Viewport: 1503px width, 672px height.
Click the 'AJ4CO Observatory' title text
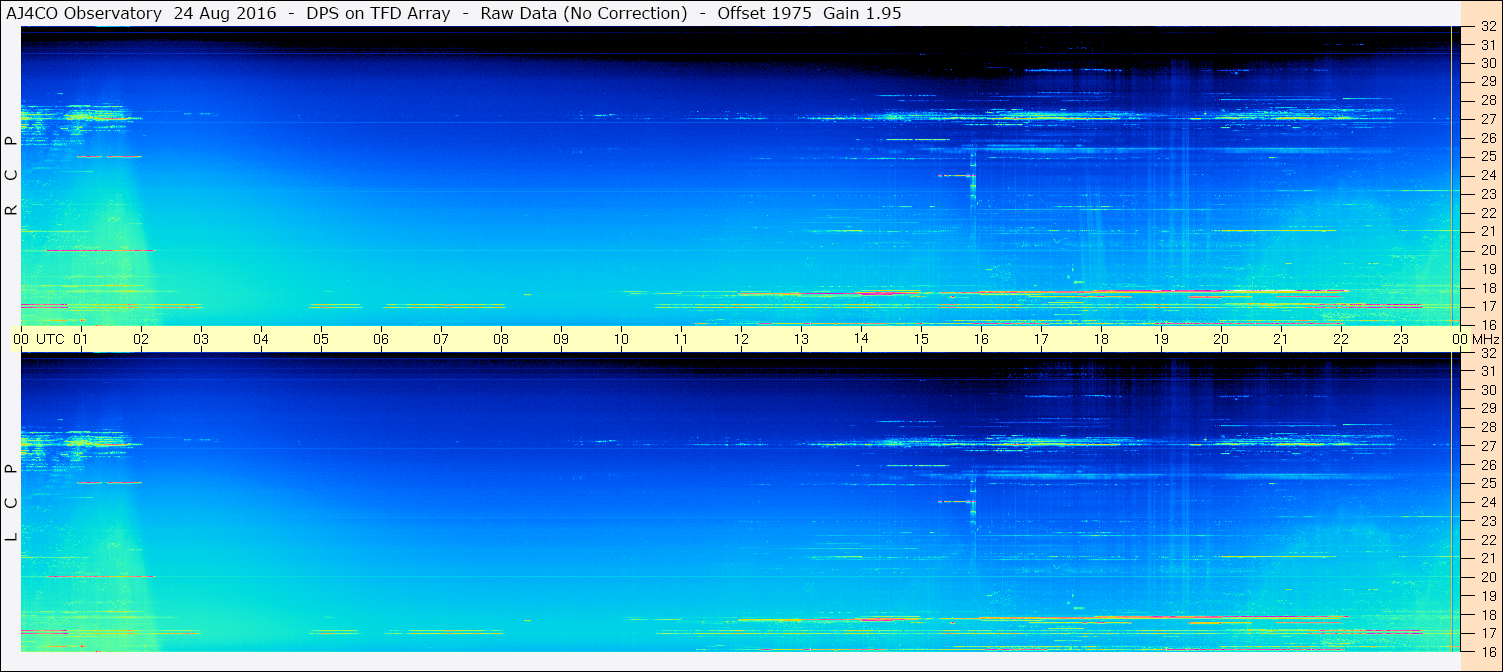coord(84,13)
